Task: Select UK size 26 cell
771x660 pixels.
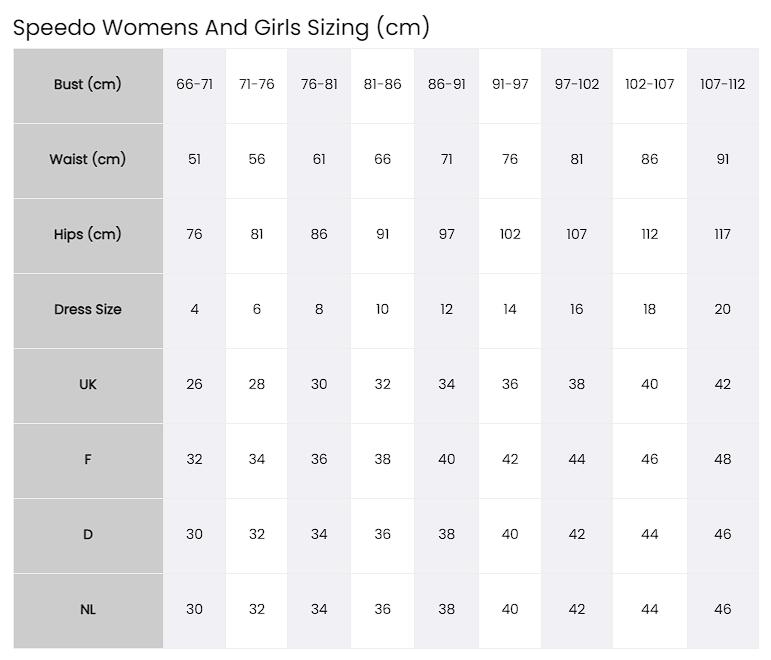Action: (194, 386)
